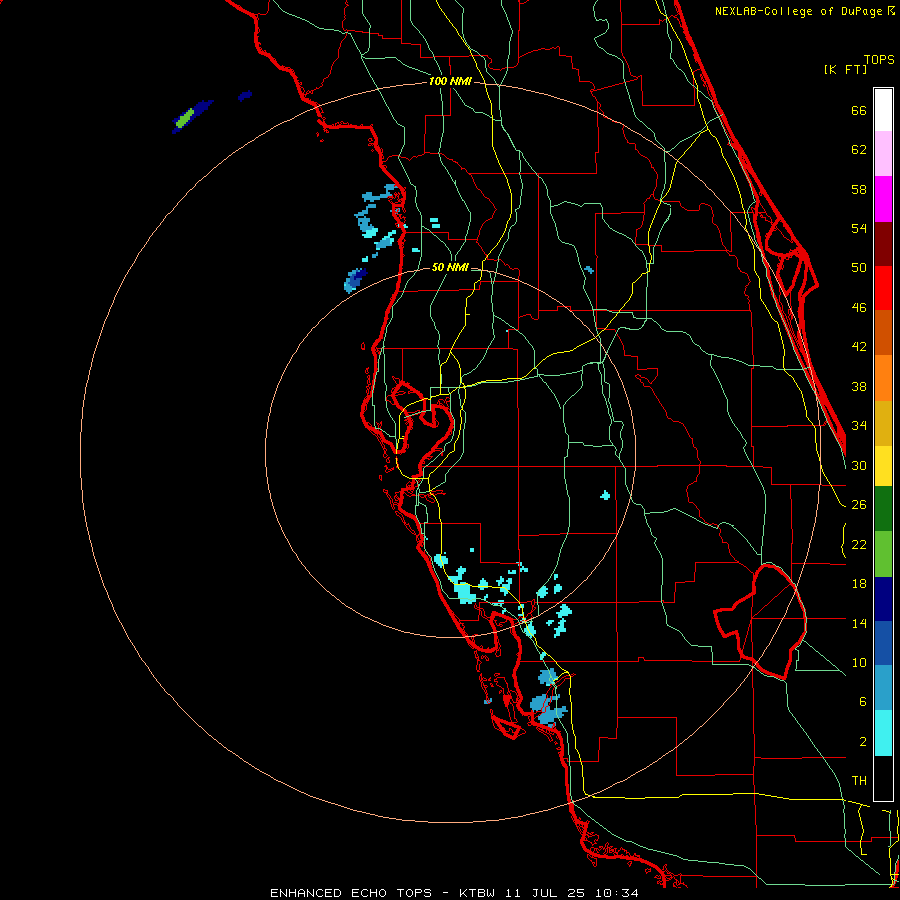Click the "42" legend value

[859, 347]
